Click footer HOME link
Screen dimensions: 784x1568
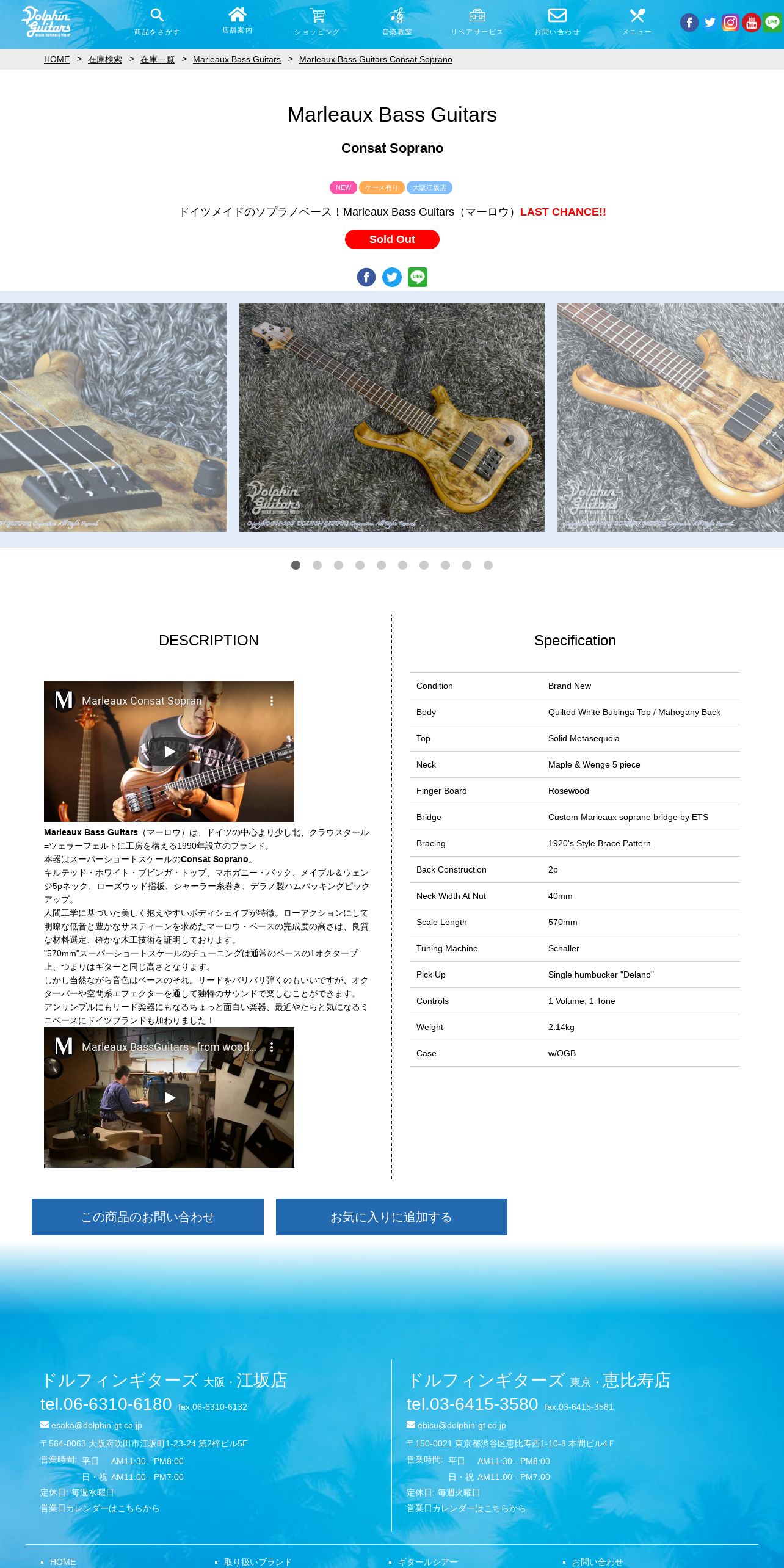pyautogui.click(x=63, y=1561)
